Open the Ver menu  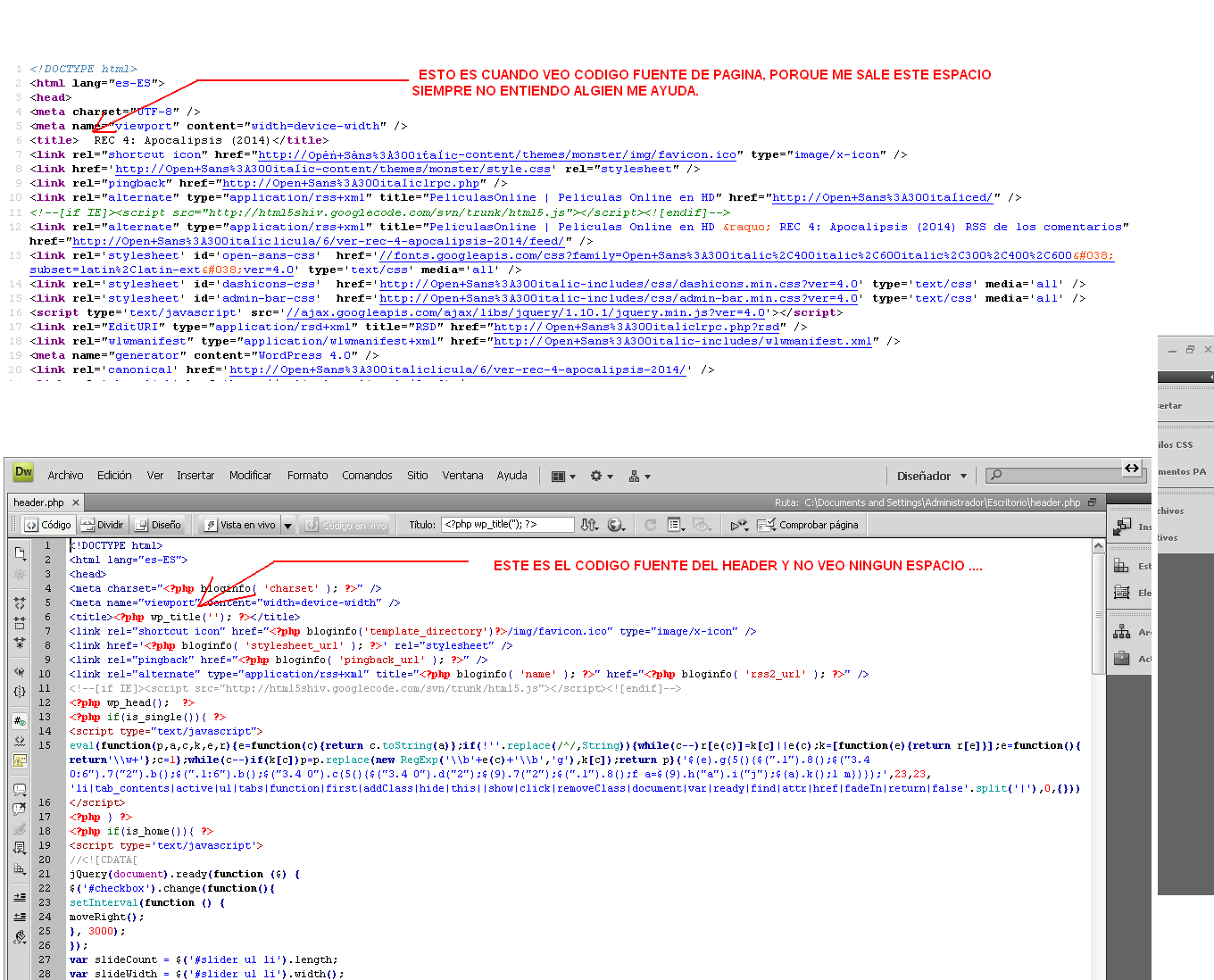click(x=155, y=476)
